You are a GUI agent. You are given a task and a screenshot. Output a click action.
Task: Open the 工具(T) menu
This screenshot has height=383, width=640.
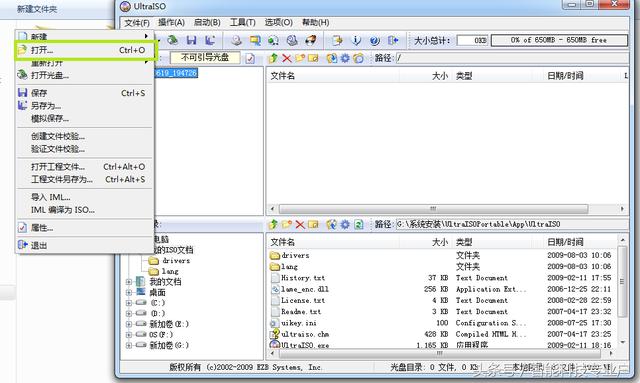click(242, 22)
